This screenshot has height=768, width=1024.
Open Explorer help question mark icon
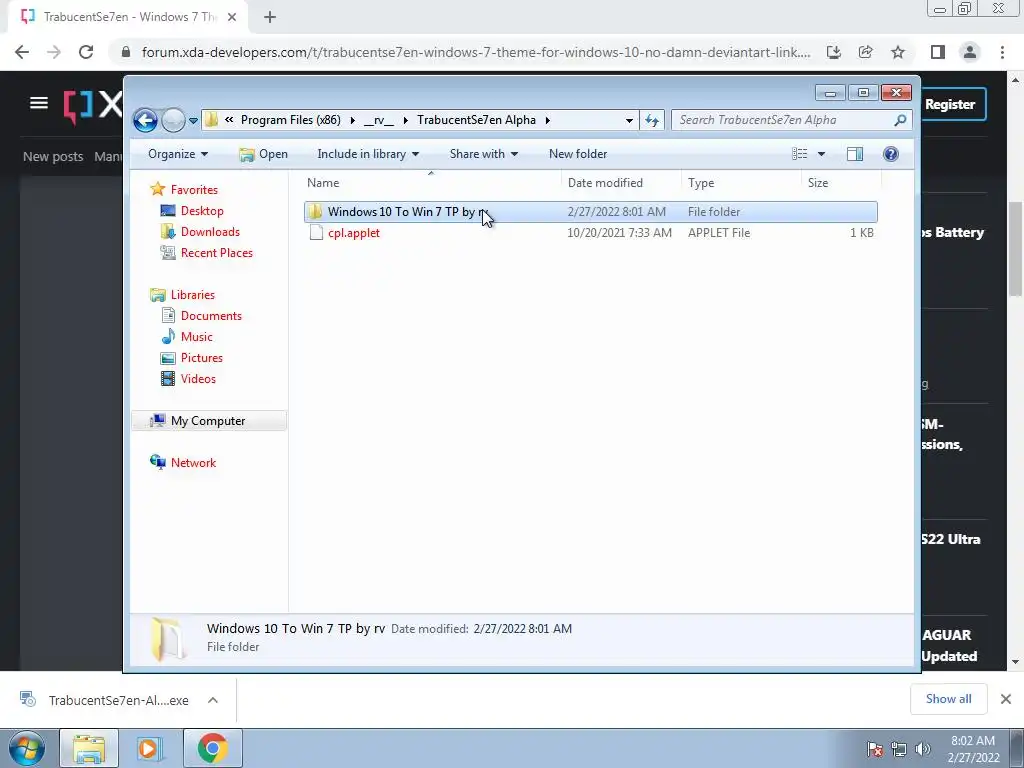tap(891, 154)
